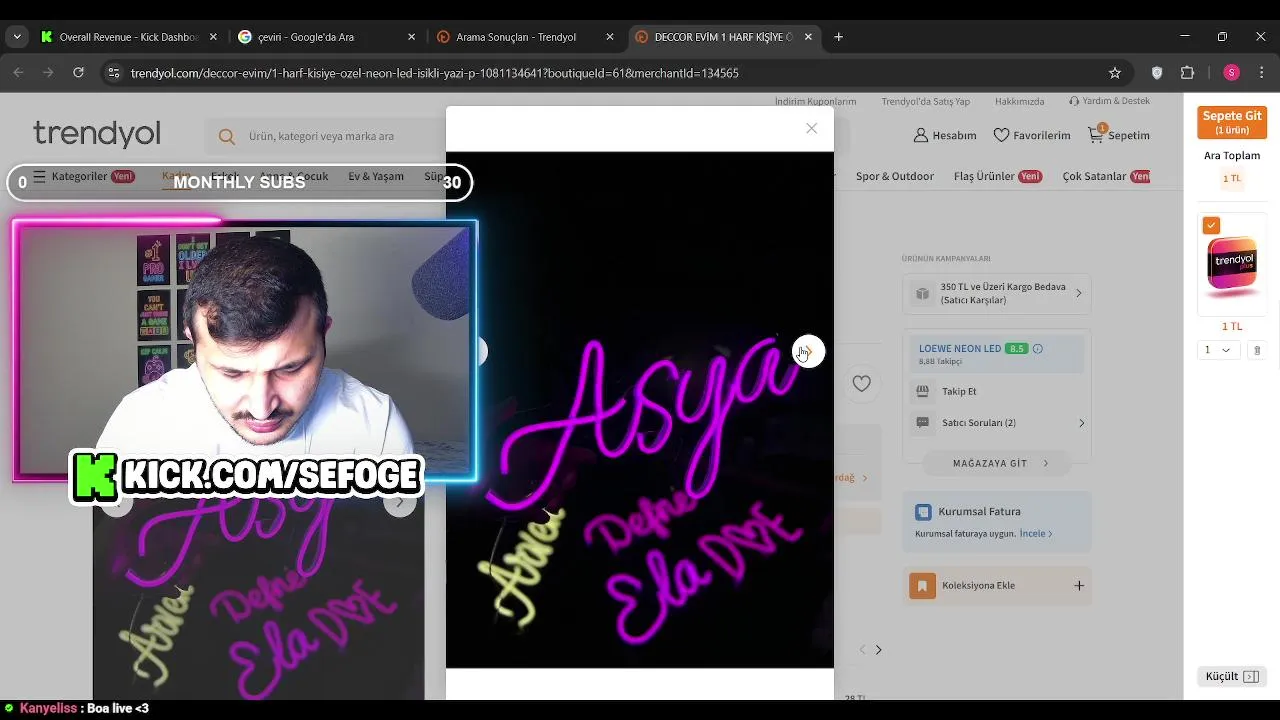This screenshot has width=1280, height=720.
Task: Open İncele corporate invoice link
Action: tap(1035, 534)
